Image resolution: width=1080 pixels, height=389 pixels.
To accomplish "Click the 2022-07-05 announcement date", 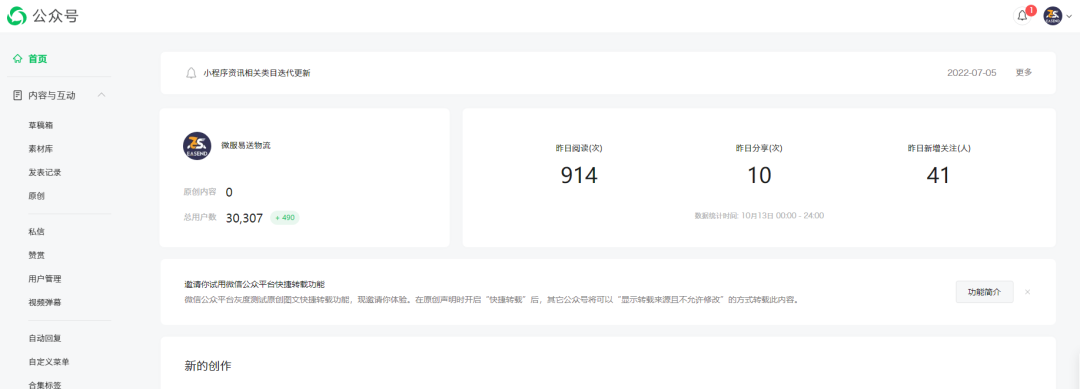I will click(x=971, y=73).
